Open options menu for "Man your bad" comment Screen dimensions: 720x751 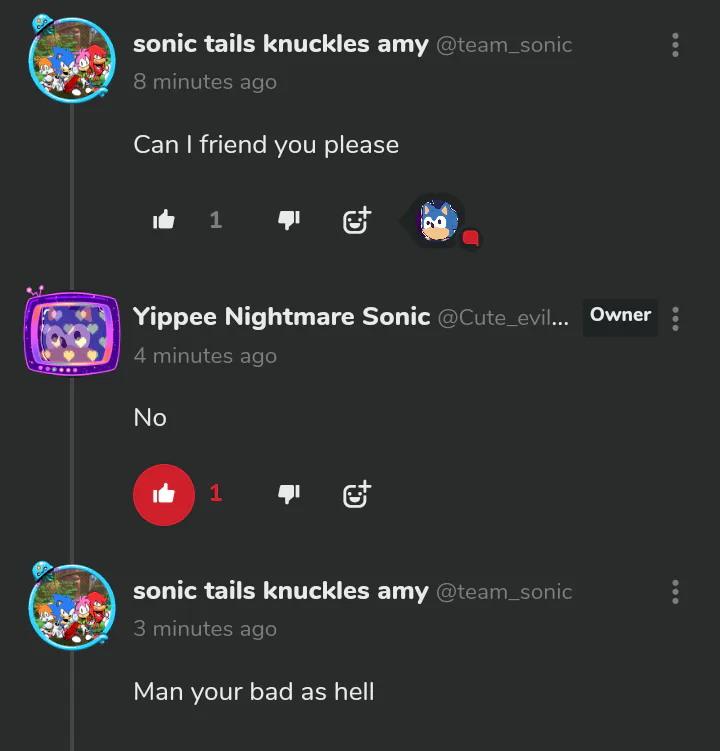[x=676, y=592]
